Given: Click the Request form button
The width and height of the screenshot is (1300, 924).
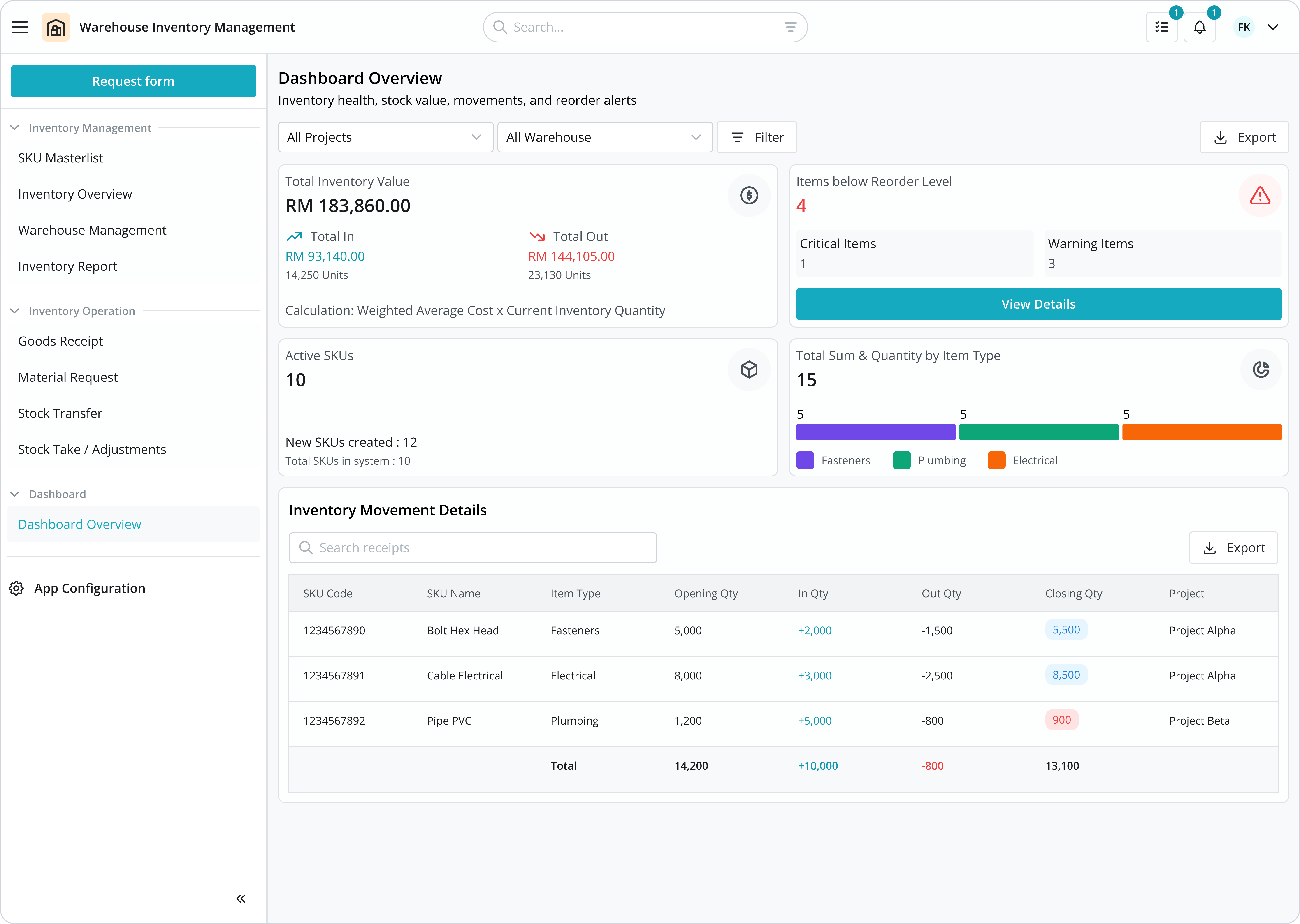Looking at the screenshot, I should [133, 81].
